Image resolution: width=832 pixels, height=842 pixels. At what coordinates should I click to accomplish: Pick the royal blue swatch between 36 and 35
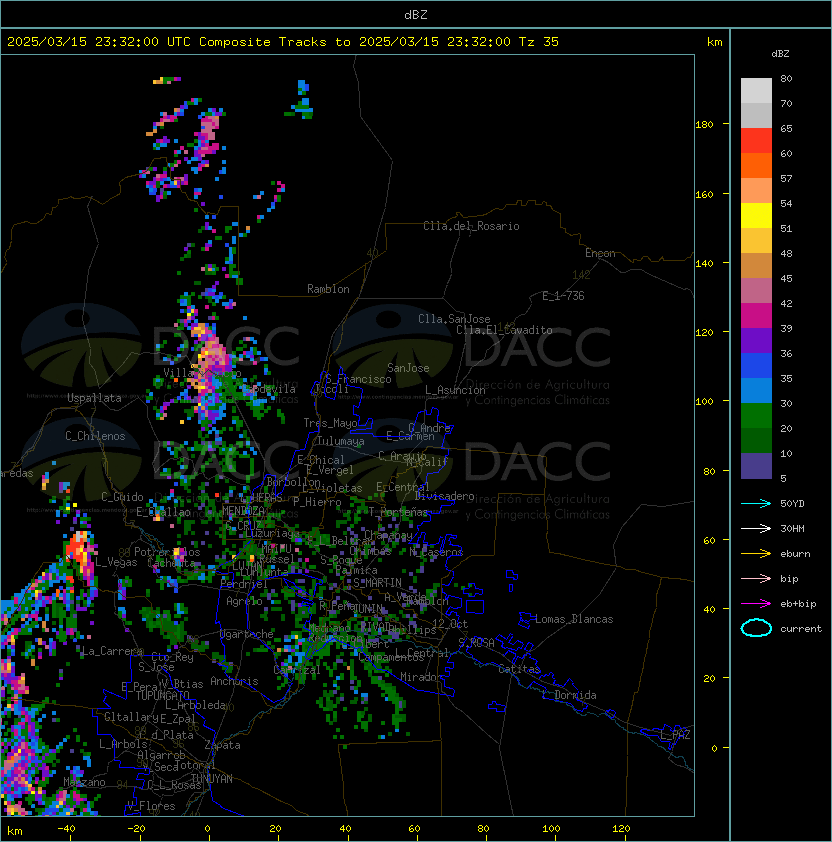pyautogui.click(x=756, y=366)
